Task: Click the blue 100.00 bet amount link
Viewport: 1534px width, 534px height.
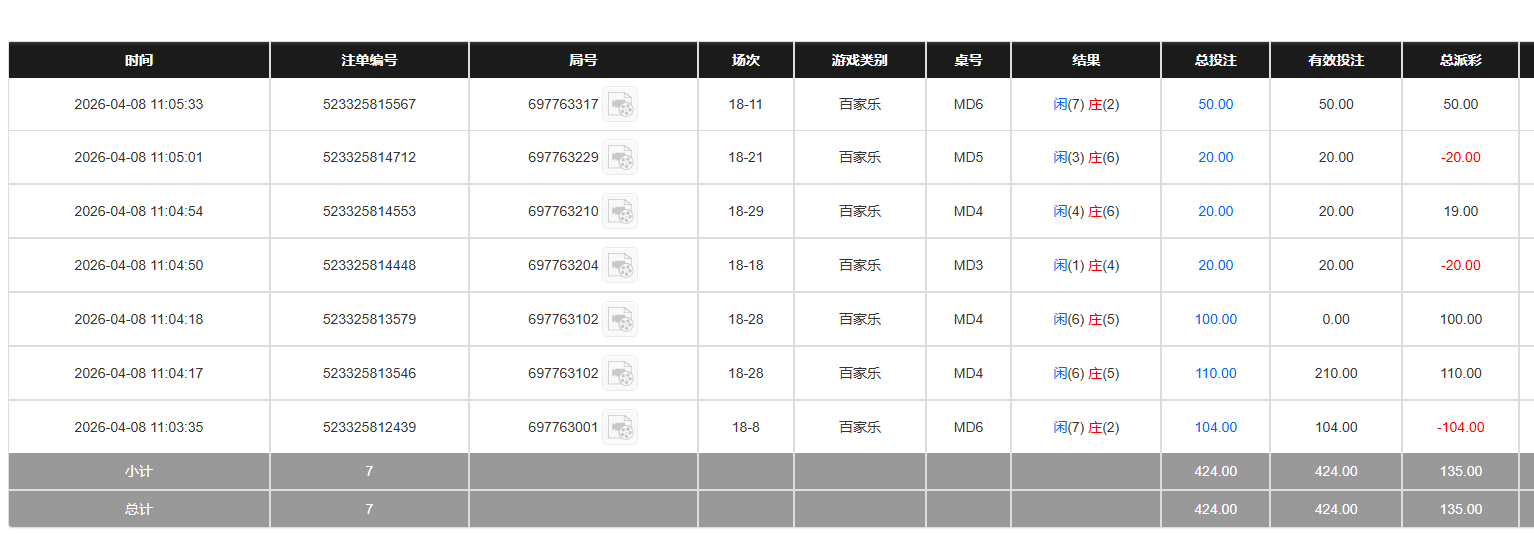Action: pyautogui.click(x=1215, y=319)
